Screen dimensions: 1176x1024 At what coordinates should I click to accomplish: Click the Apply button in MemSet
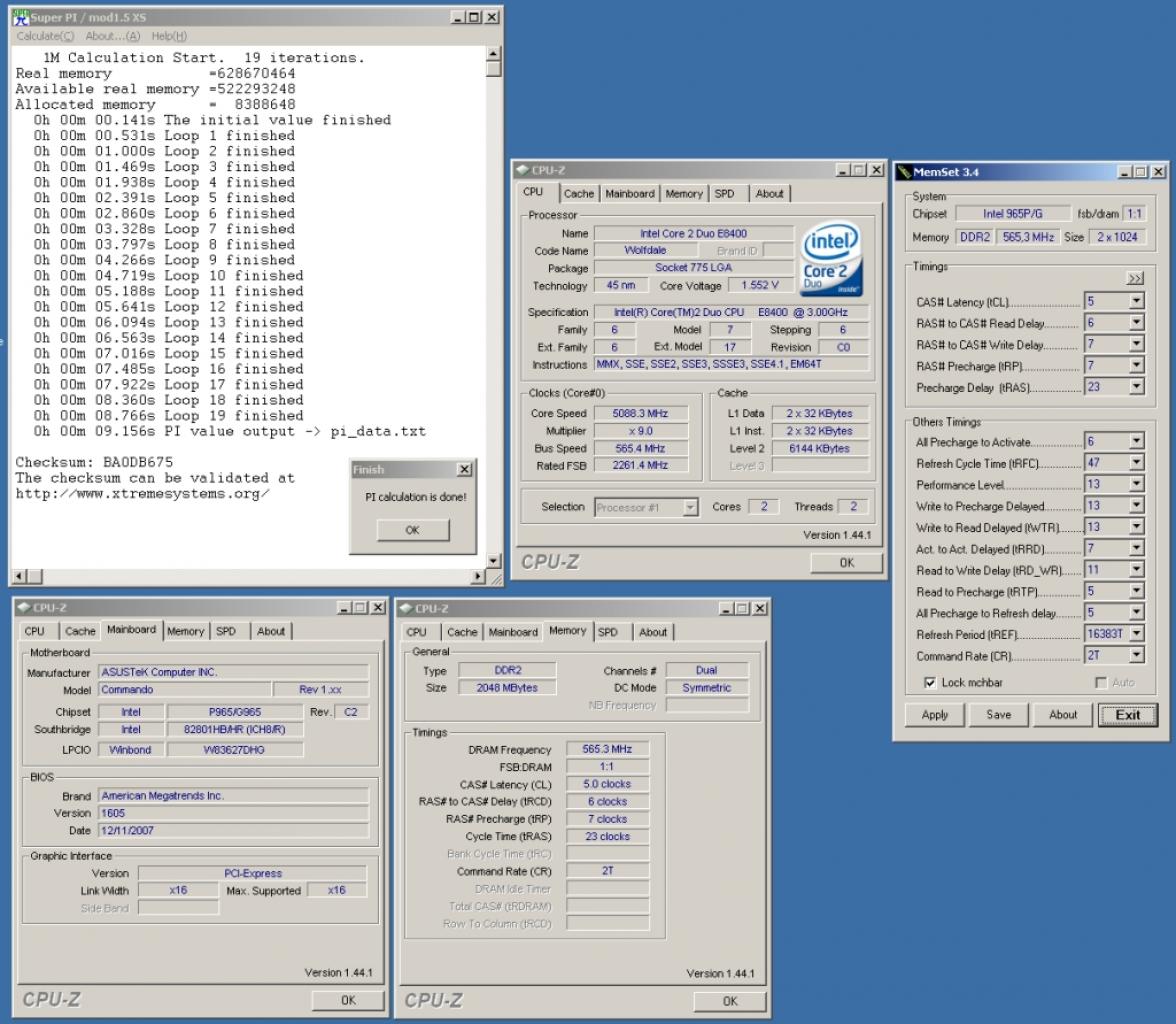934,715
